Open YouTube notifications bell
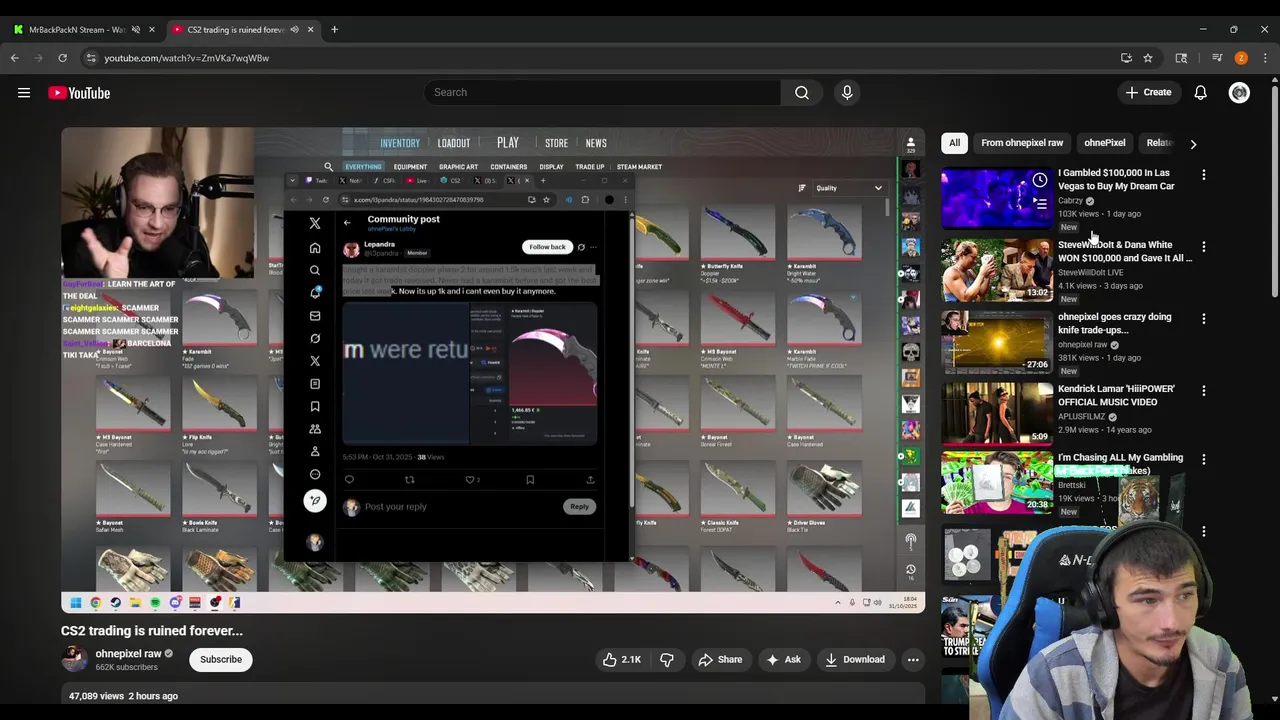Viewport: 1280px width, 720px height. (1200, 92)
